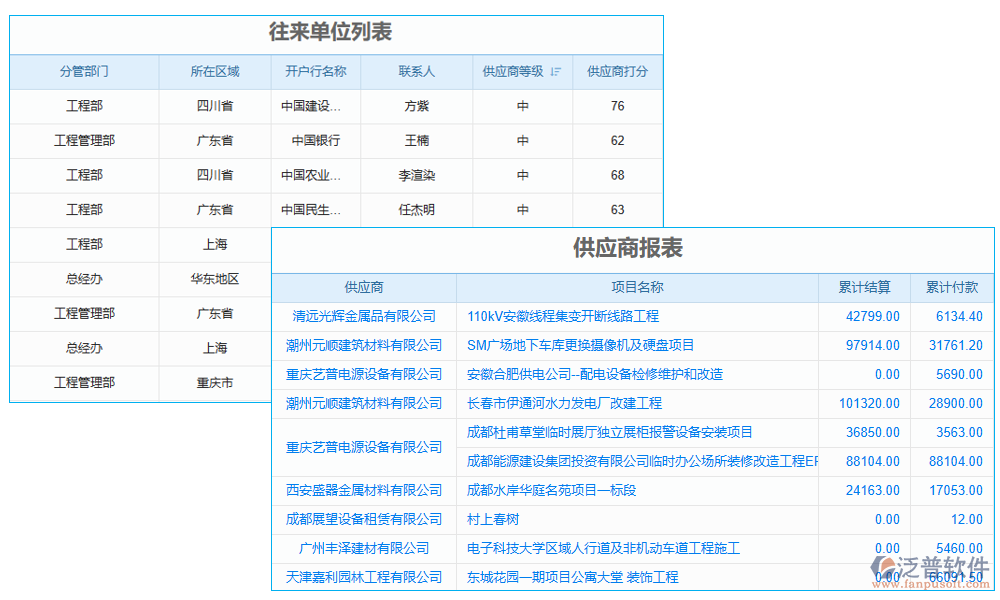Image resolution: width=1000 pixels, height=600 pixels.
Task: Click the 供应商 column header in supplier report
Action: (x=365, y=287)
